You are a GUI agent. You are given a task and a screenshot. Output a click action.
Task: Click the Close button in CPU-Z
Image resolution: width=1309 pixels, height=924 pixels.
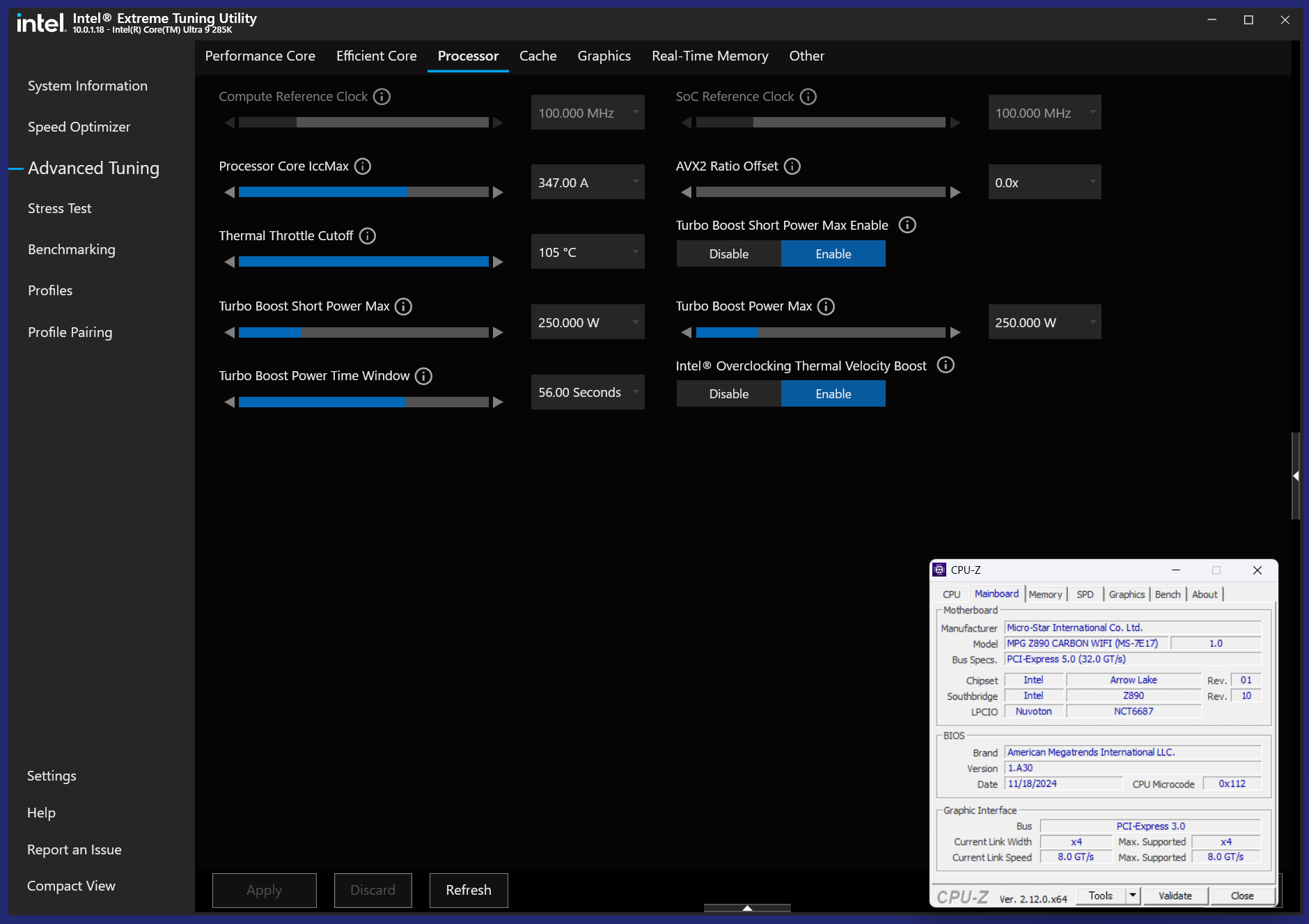(x=1242, y=895)
